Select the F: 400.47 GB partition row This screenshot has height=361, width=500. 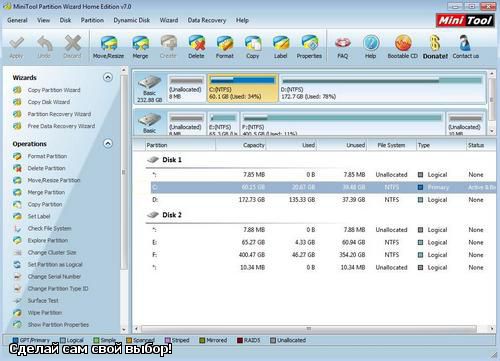click(323, 255)
